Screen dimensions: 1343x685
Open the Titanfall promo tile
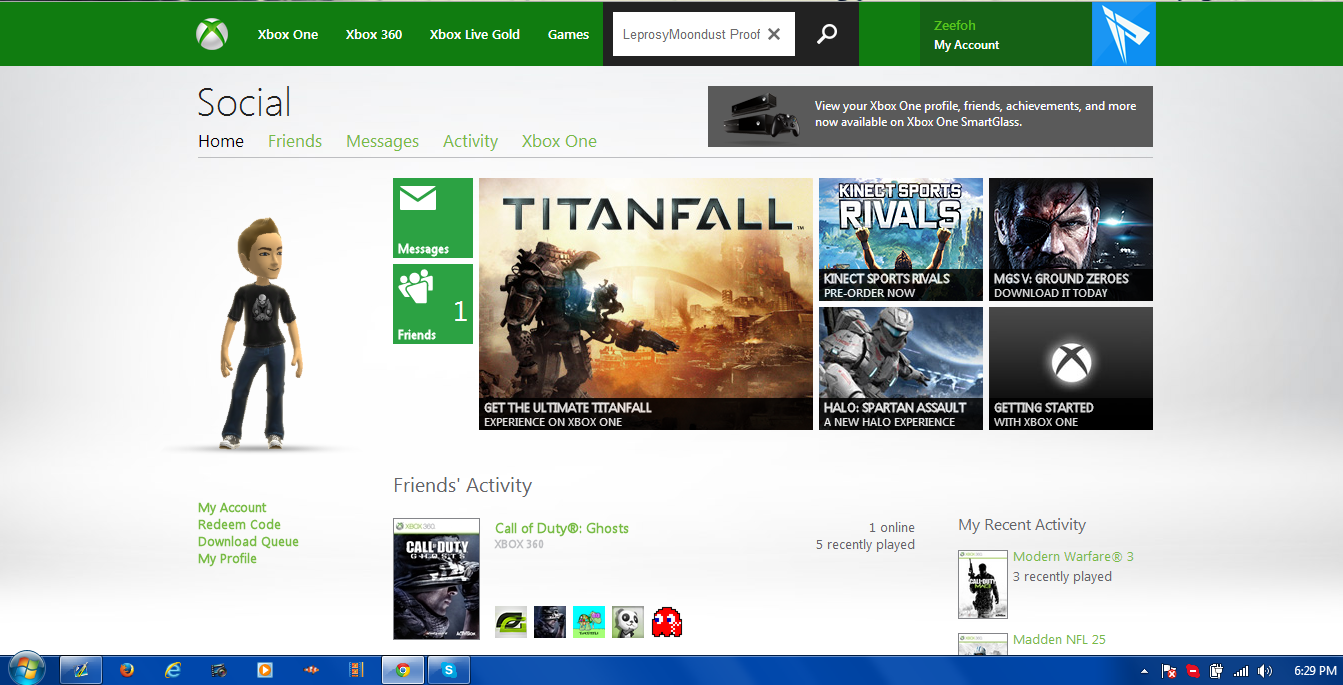(x=646, y=304)
